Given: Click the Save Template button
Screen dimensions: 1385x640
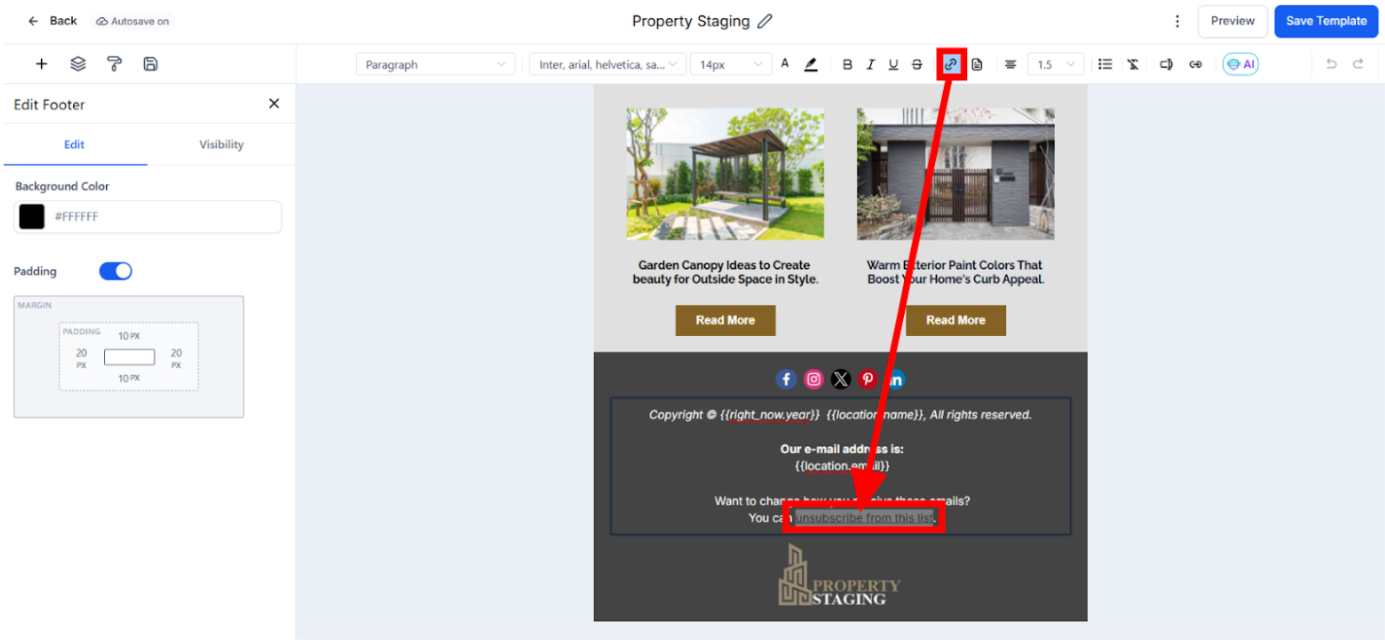Looking at the screenshot, I should (x=1326, y=21).
